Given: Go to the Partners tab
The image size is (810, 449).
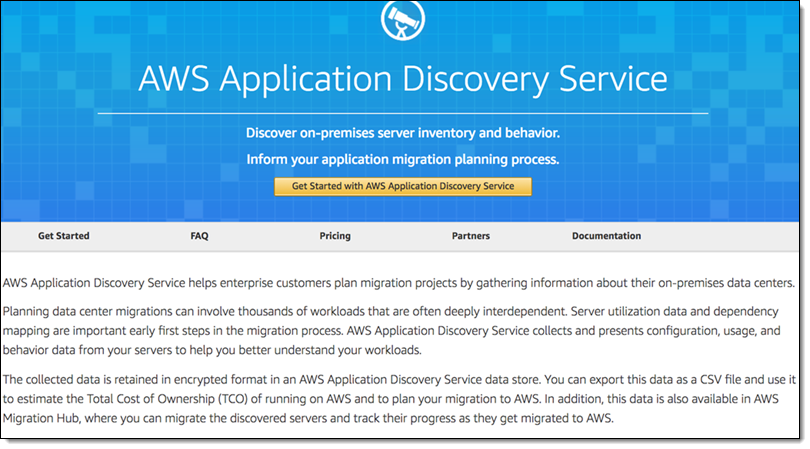Looking at the screenshot, I should pyautogui.click(x=471, y=236).
